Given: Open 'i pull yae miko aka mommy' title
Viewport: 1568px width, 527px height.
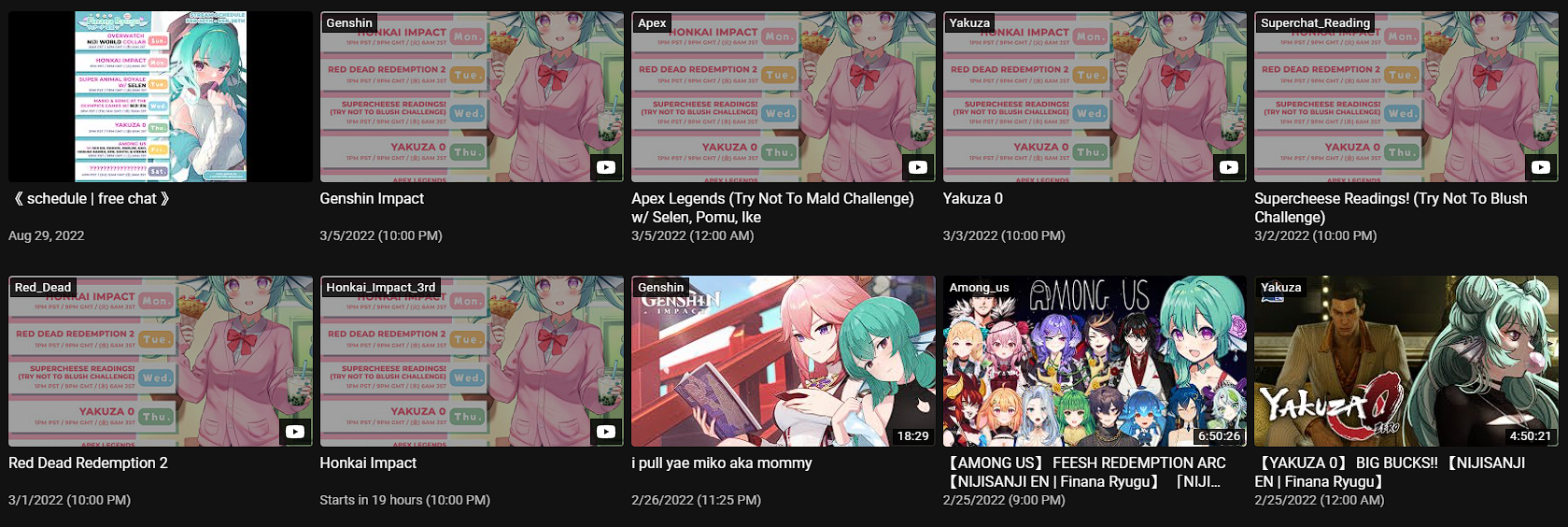Looking at the screenshot, I should 722,463.
